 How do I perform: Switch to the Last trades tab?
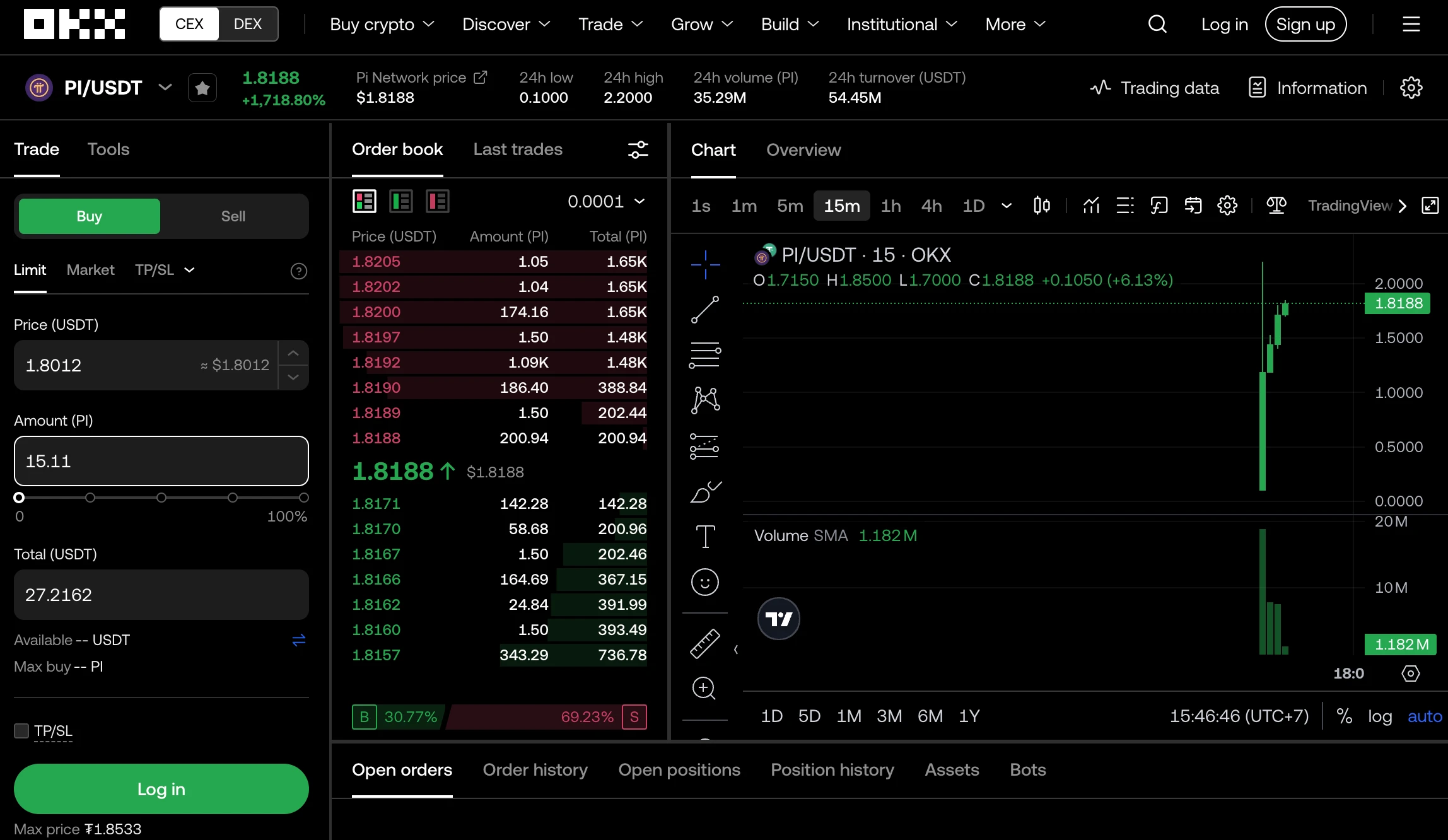[x=518, y=149]
